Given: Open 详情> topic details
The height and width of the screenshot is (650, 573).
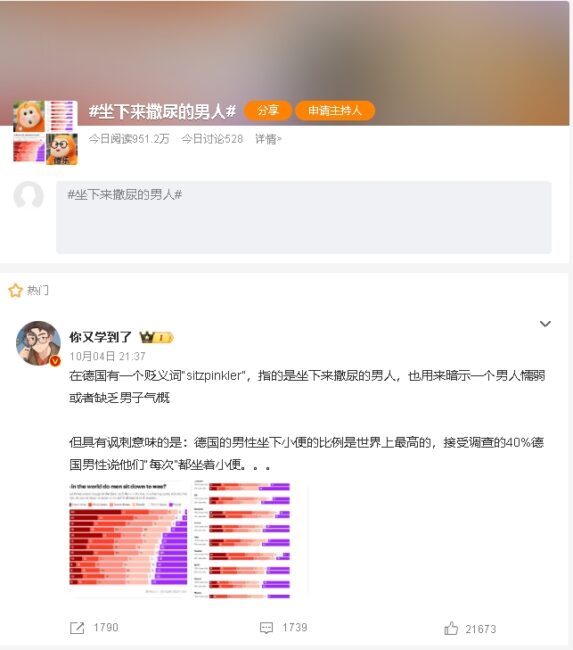Looking at the screenshot, I should coord(268,139).
